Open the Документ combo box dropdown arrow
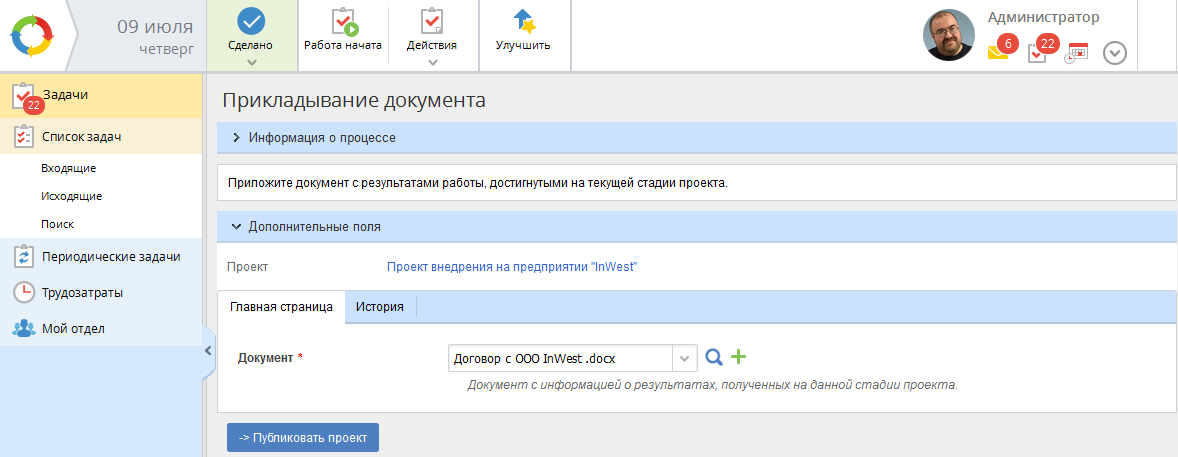The width and height of the screenshot is (1178, 457). click(x=685, y=358)
